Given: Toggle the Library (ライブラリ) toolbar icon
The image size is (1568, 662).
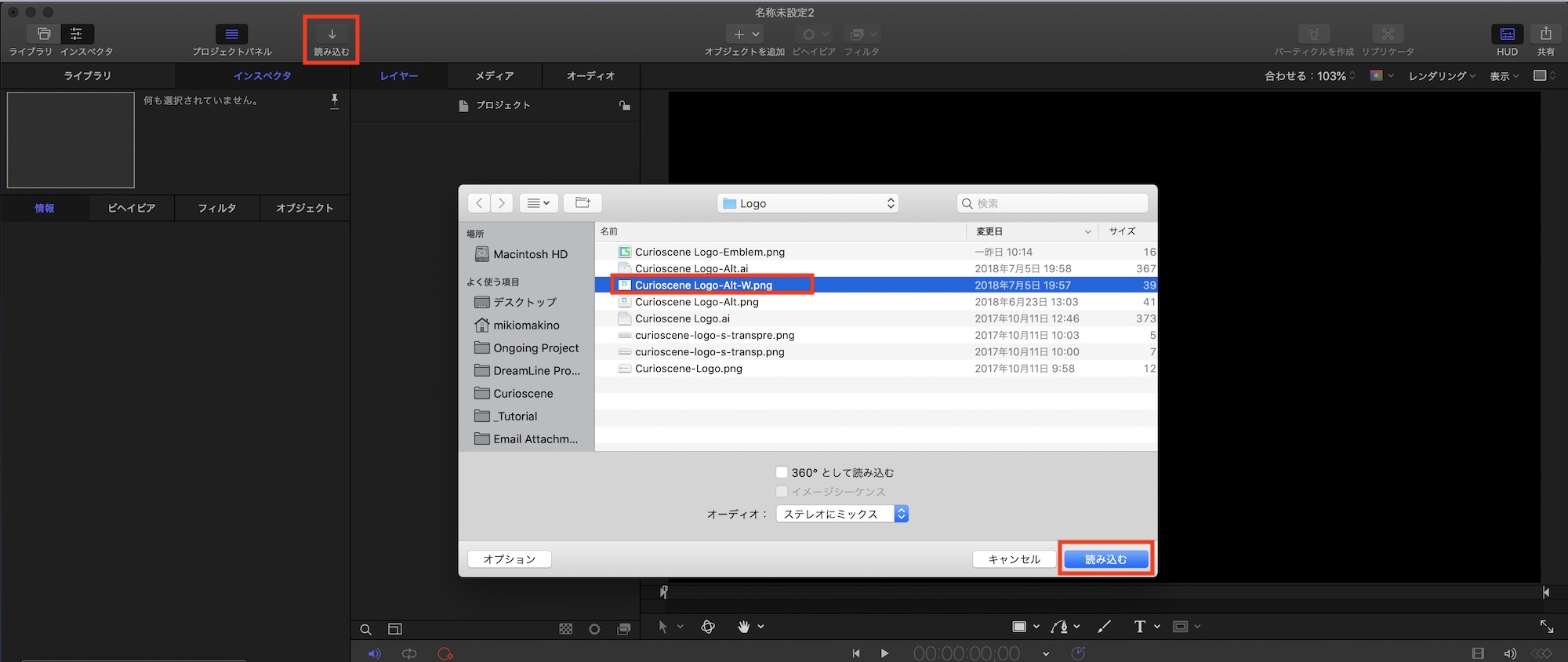Looking at the screenshot, I should (44, 35).
